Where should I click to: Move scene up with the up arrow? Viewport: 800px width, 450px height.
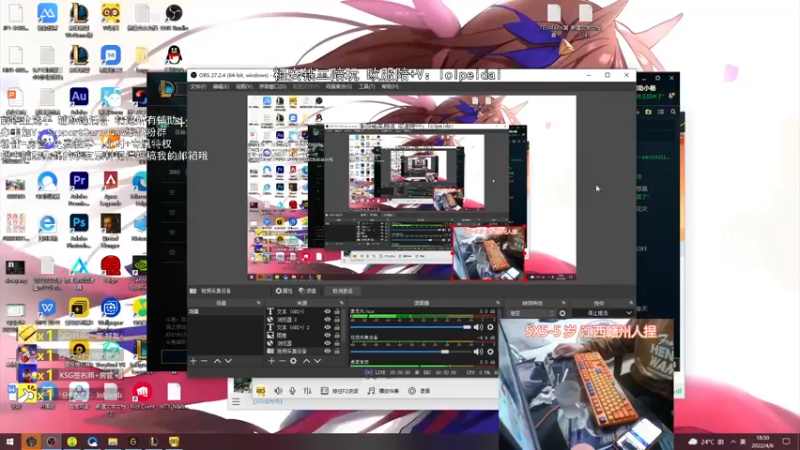point(217,361)
